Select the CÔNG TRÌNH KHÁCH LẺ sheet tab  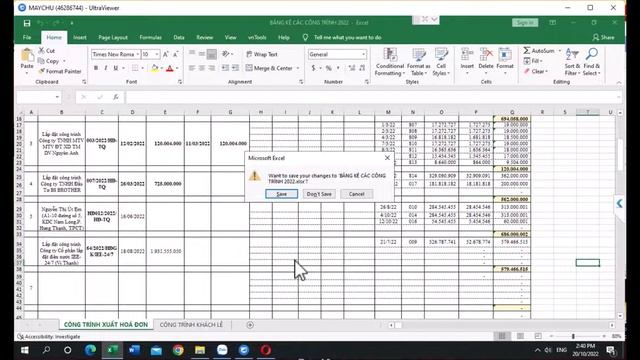191,324
